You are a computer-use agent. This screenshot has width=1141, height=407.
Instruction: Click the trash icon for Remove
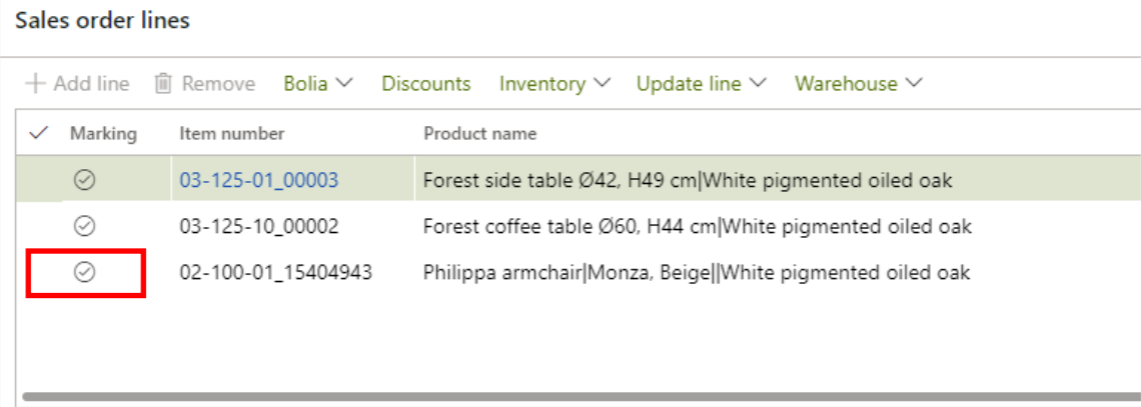pyautogui.click(x=164, y=84)
